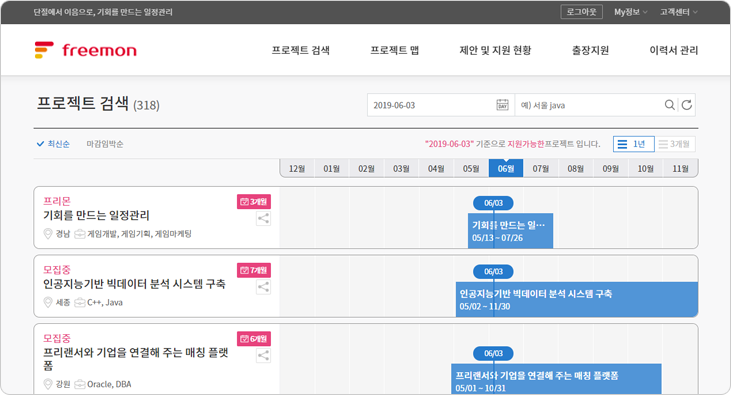The image size is (731, 395).
Task: Open project title 기회를 만드는 일정관리
Action: point(96,215)
